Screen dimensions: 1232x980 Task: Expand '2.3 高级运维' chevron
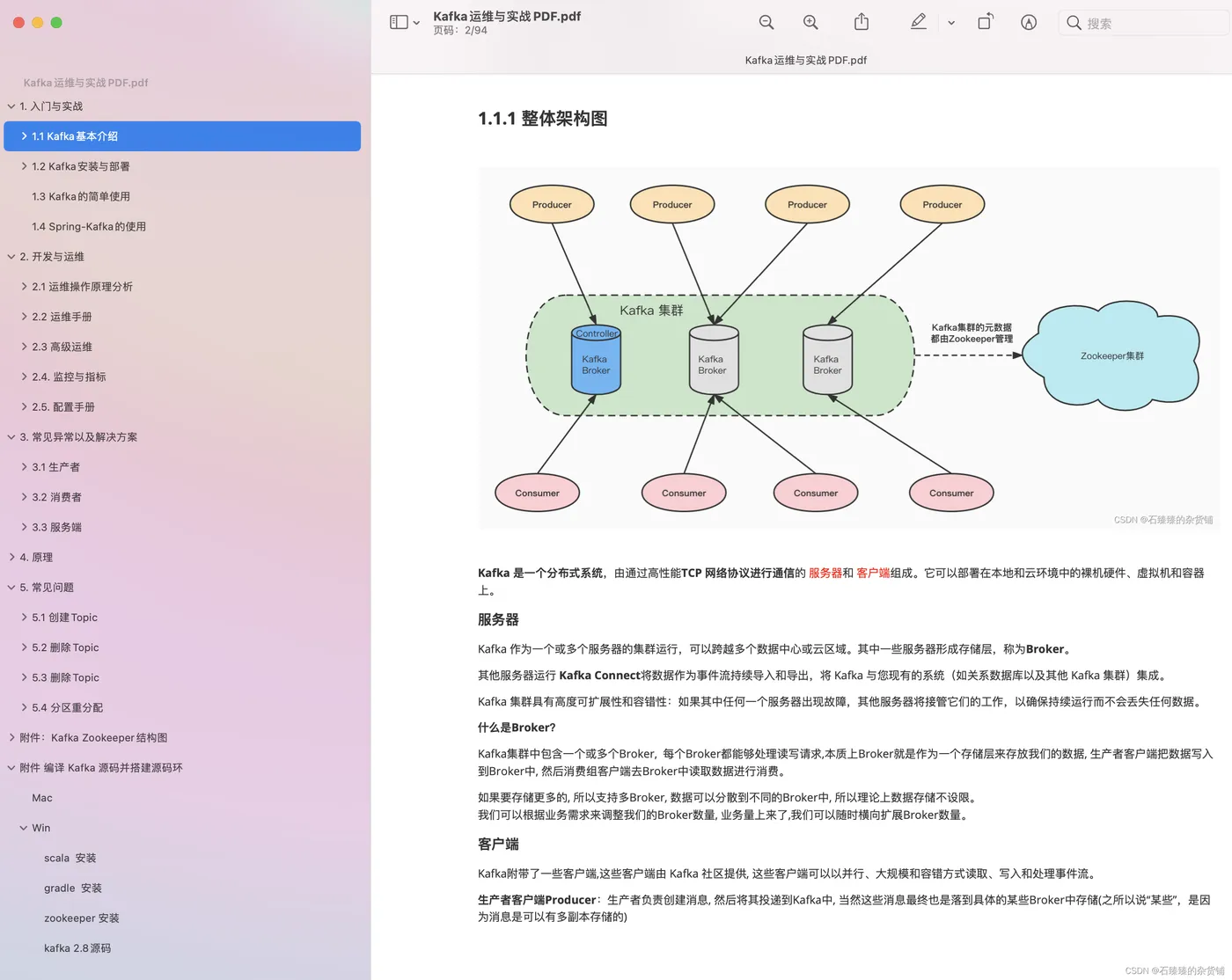tap(24, 347)
